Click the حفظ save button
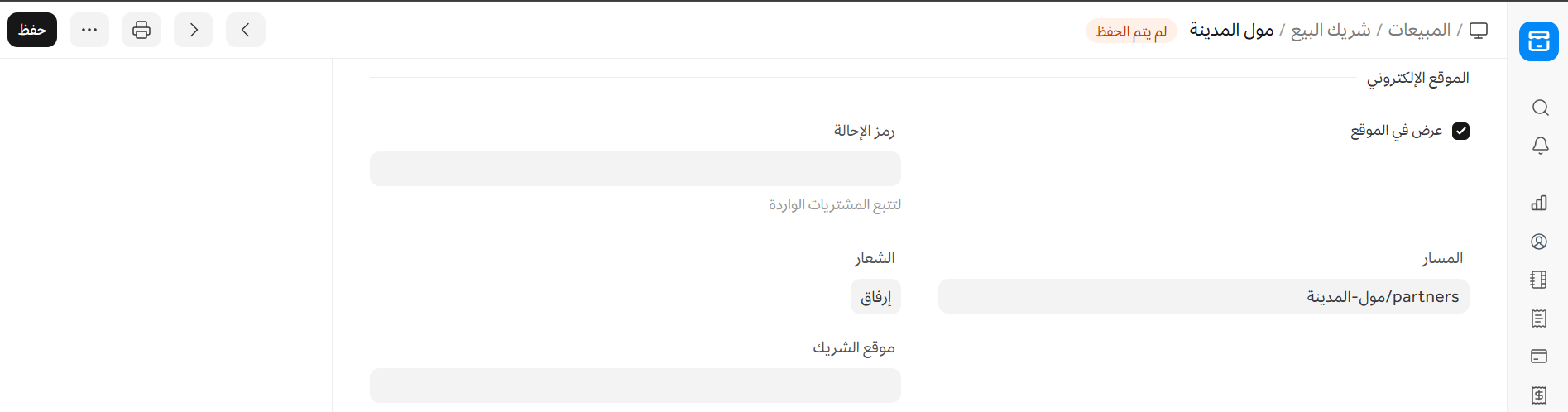Screen dimensions: 1568x412 click(x=32, y=30)
